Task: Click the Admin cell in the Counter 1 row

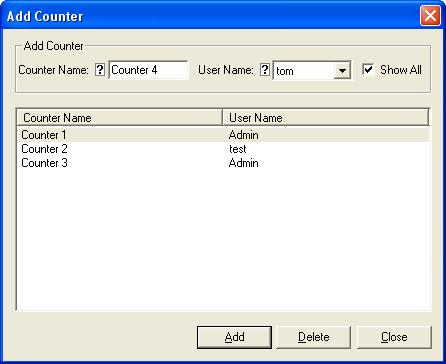Action: click(x=244, y=135)
